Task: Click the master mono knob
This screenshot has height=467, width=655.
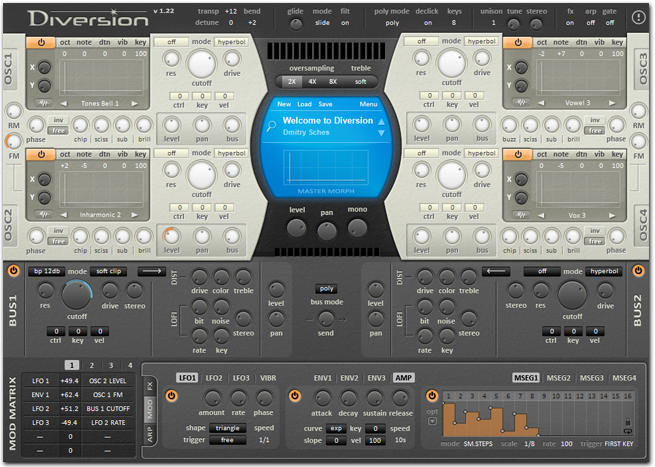Action: tap(358, 228)
